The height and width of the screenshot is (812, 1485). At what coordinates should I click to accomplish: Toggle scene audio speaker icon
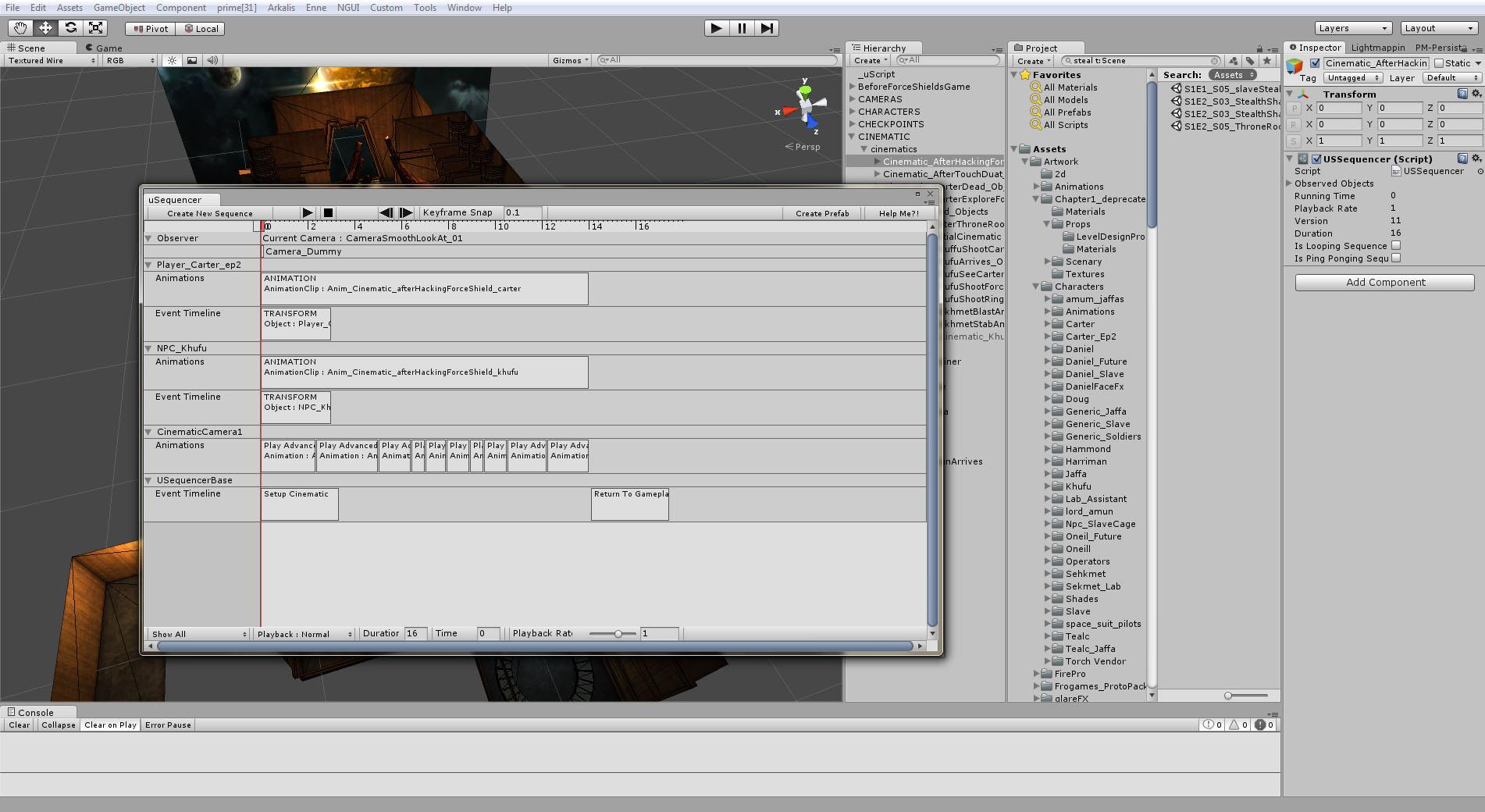[212, 60]
